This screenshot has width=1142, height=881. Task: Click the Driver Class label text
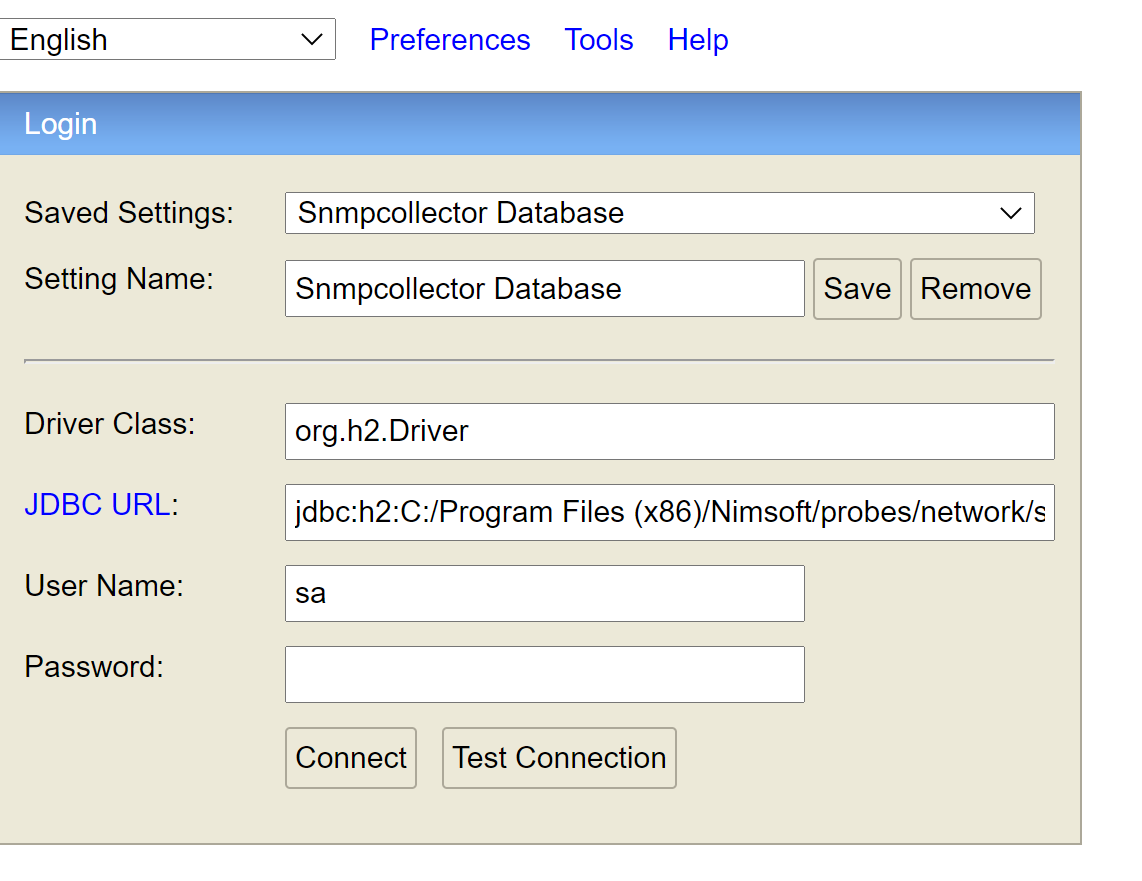tap(110, 424)
